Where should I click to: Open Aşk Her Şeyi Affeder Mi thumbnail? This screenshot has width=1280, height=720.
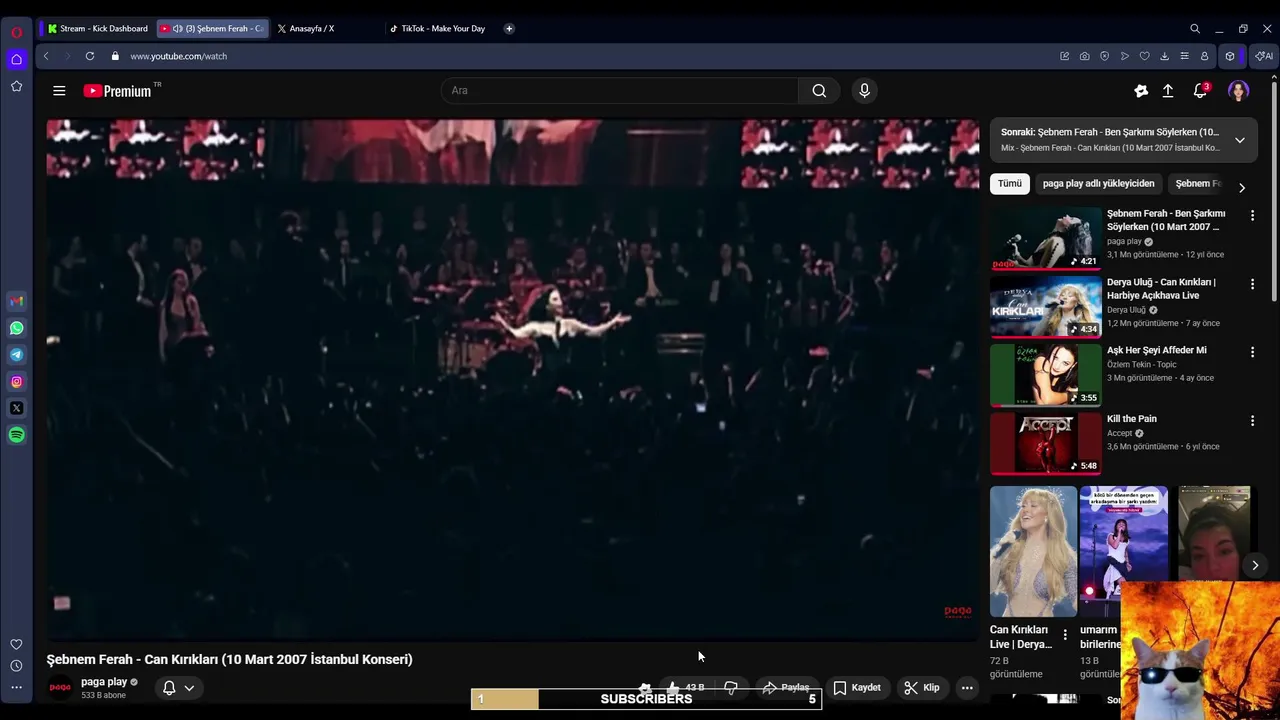coord(1046,375)
